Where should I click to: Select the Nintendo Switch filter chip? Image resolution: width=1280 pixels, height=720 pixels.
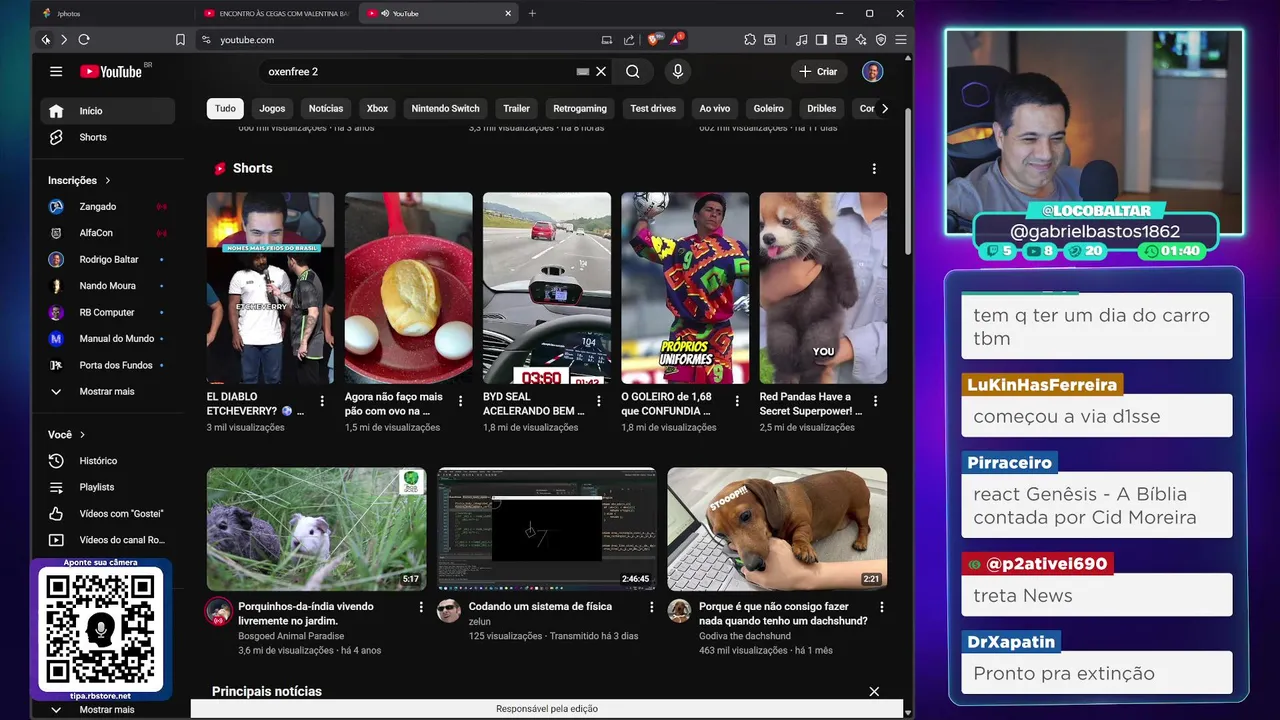[446, 108]
